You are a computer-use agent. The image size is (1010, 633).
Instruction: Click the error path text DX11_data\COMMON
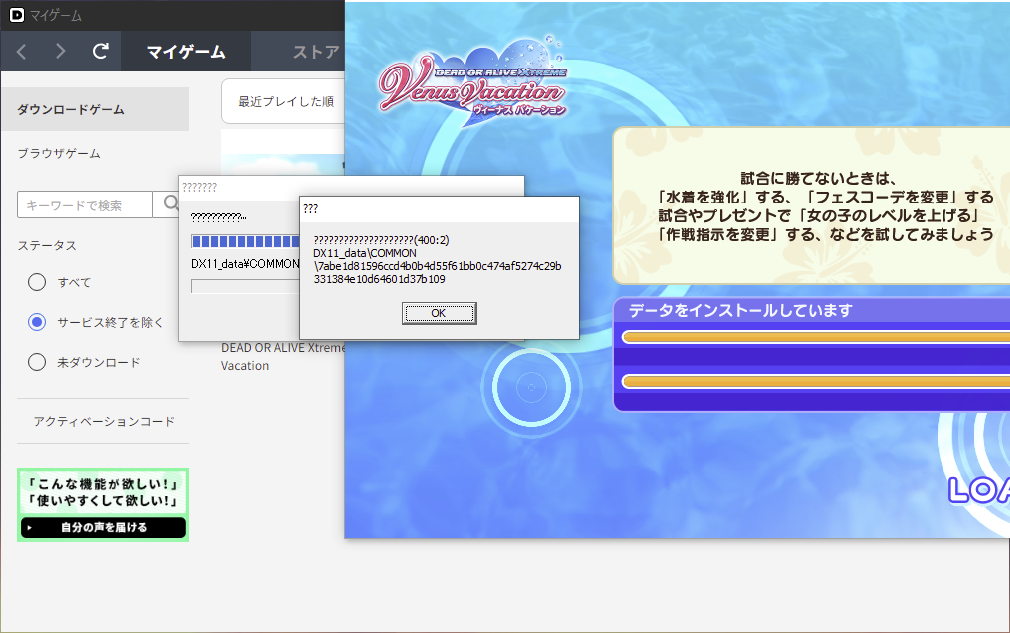tap(365, 253)
